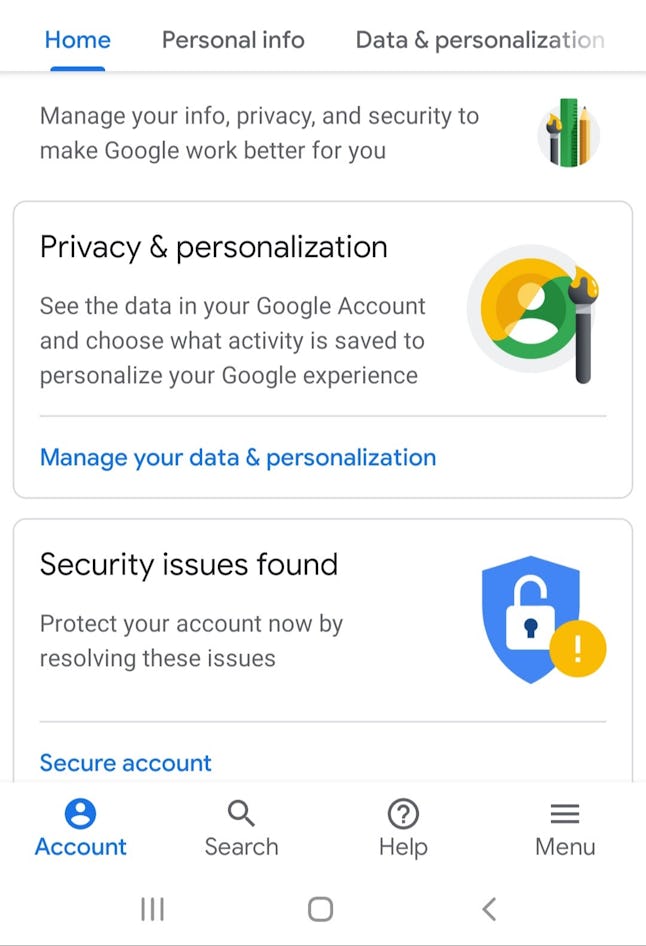Tap the Search label in bottom bar

241,847
